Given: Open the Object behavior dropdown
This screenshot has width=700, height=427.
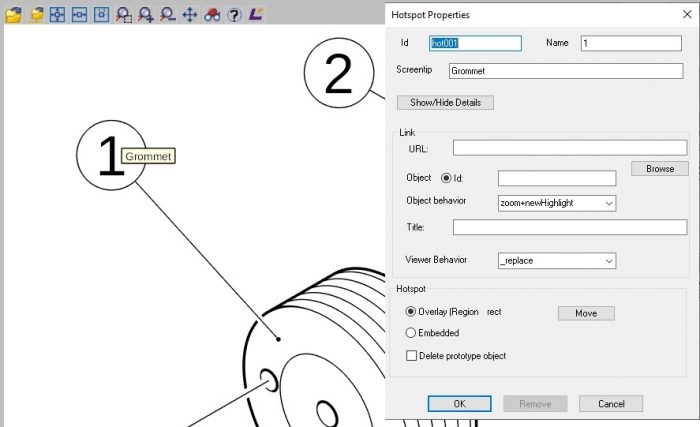Looking at the screenshot, I should [556, 203].
